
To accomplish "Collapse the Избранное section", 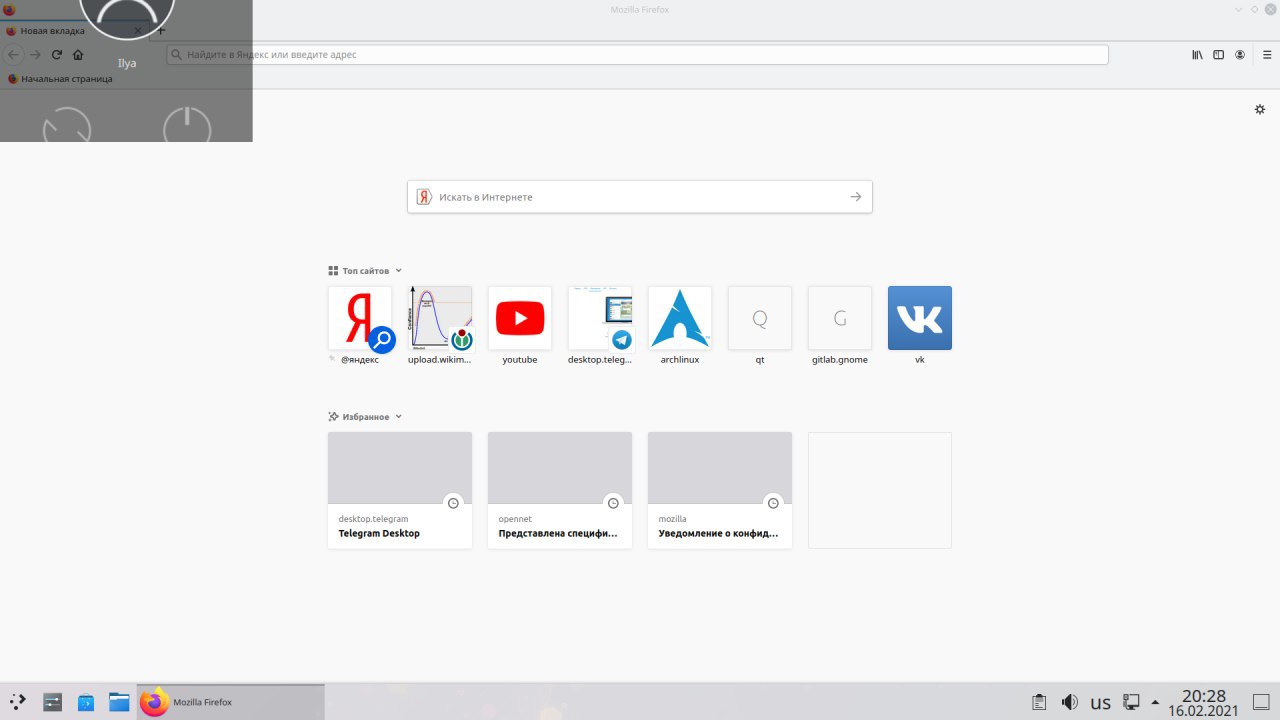I will pos(398,417).
